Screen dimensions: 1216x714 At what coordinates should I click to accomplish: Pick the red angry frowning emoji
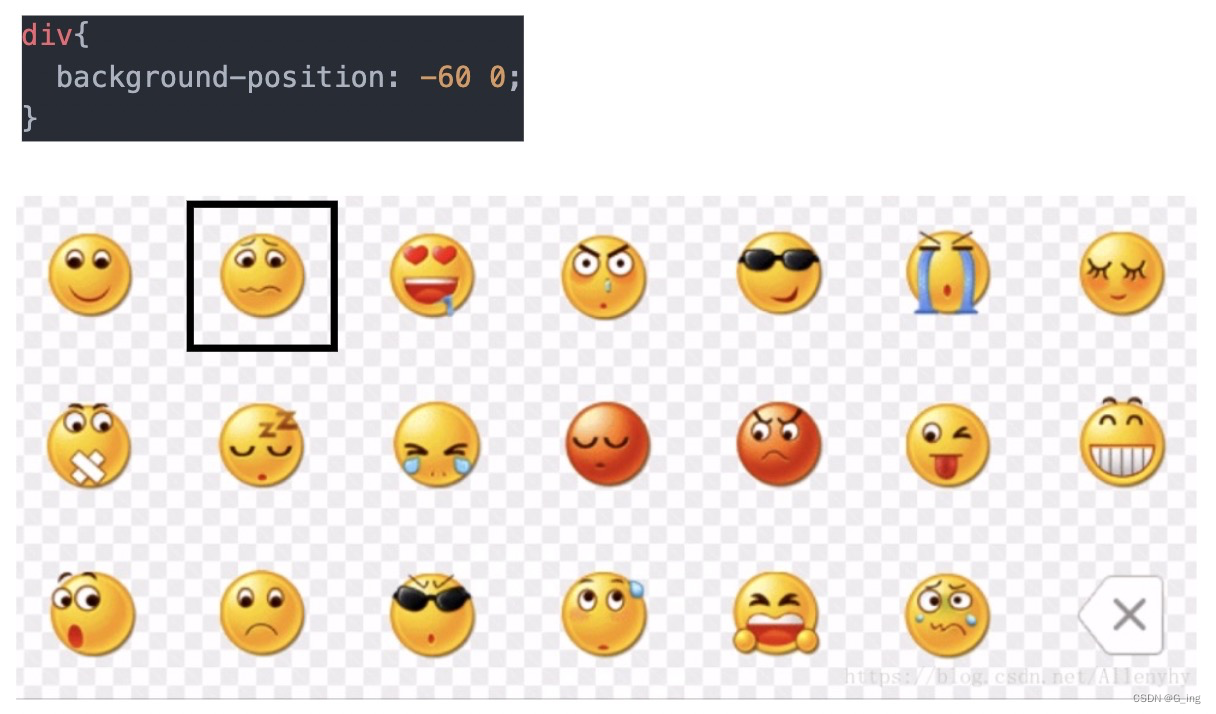[778, 444]
